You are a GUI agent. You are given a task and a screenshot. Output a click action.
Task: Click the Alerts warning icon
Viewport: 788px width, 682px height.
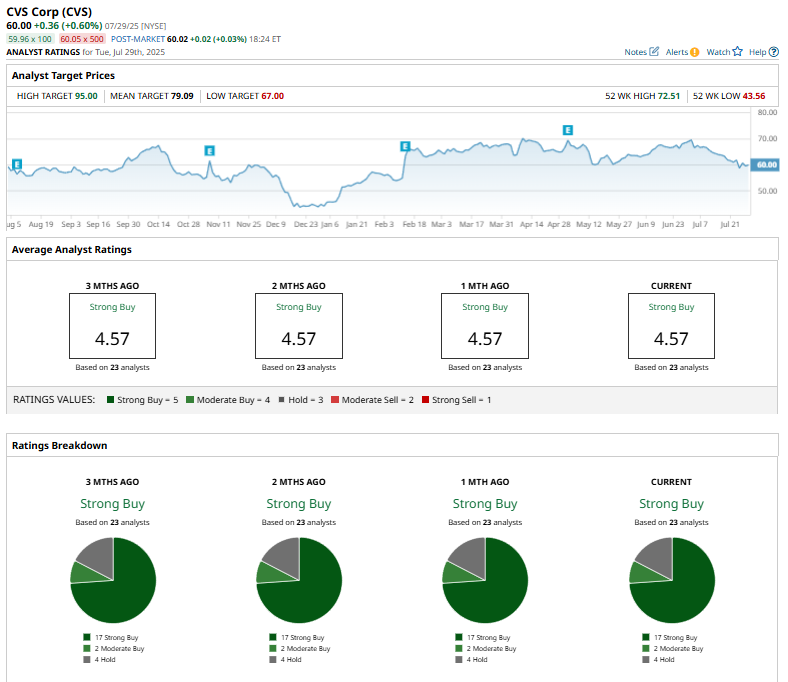695,52
